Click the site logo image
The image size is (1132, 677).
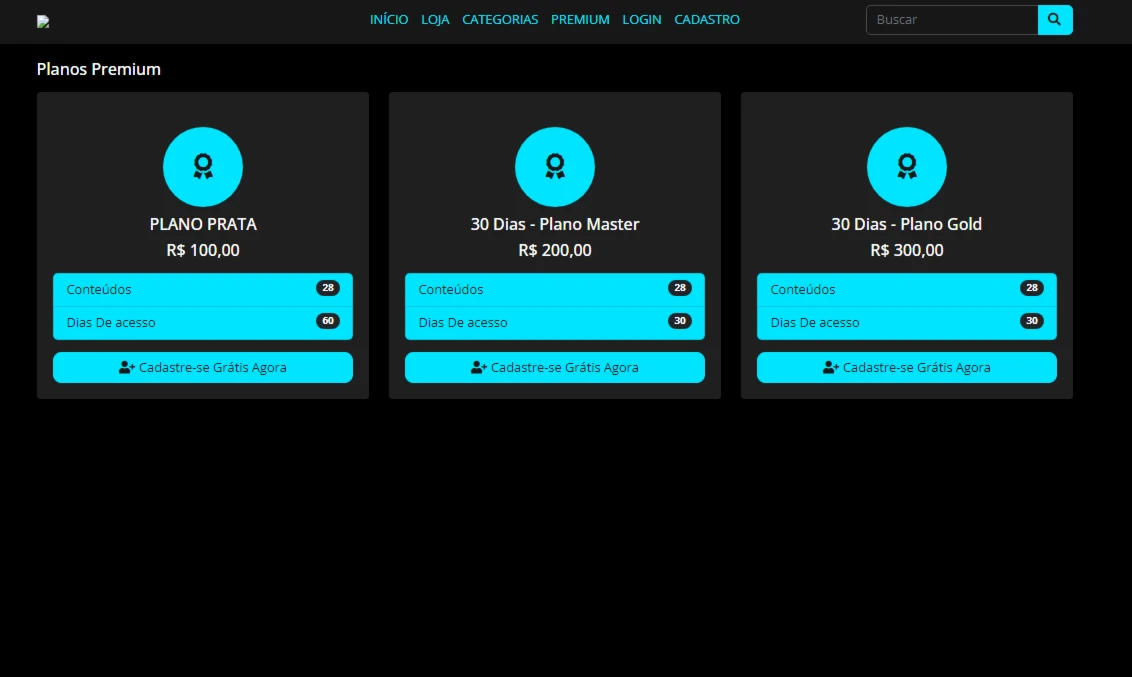(x=43, y=21)
